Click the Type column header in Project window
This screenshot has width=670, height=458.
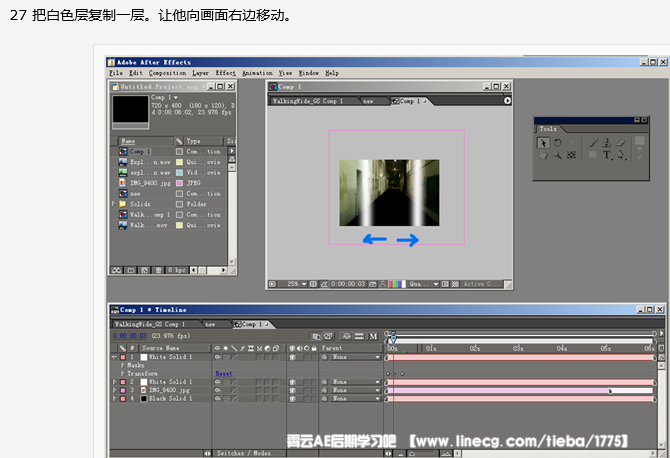pyautogui.click(x=204, y=141)
